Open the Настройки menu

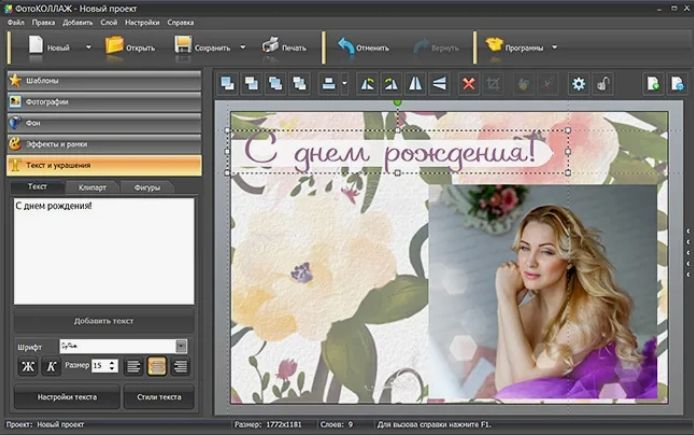tap(142, 21)
